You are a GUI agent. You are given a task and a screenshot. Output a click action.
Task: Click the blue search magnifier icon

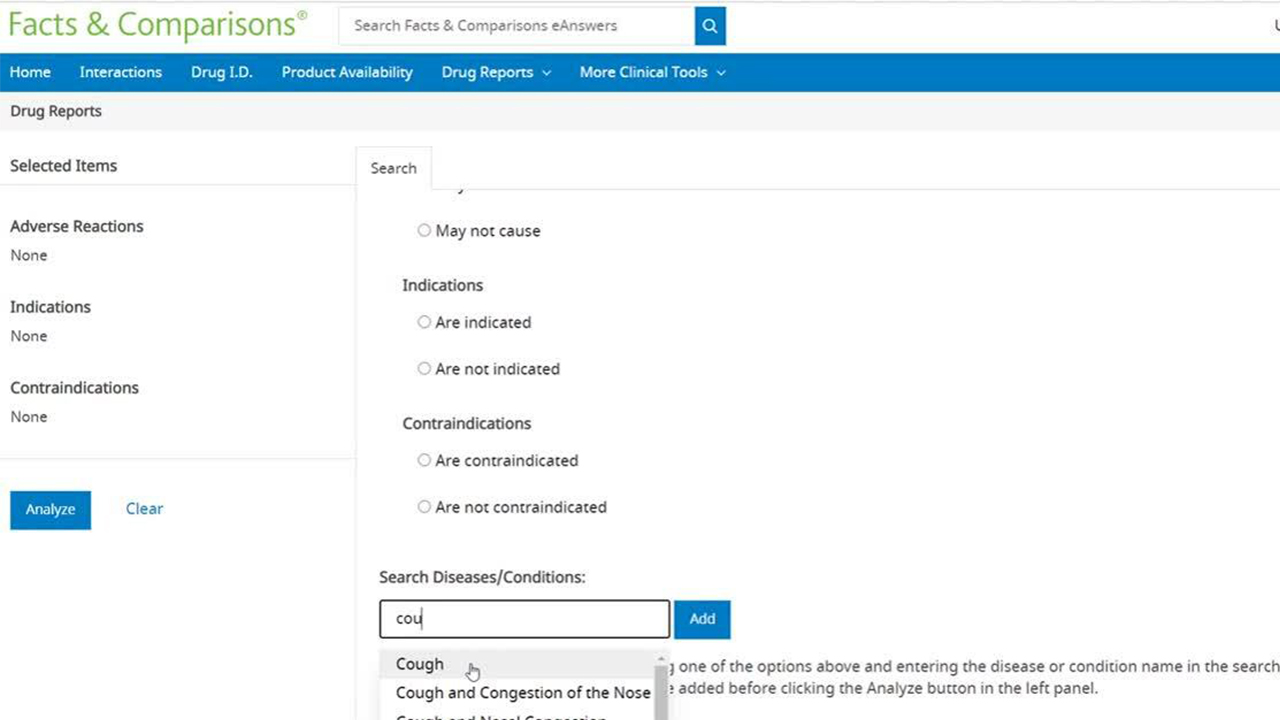pyautogui.click(x=710, y=26)
